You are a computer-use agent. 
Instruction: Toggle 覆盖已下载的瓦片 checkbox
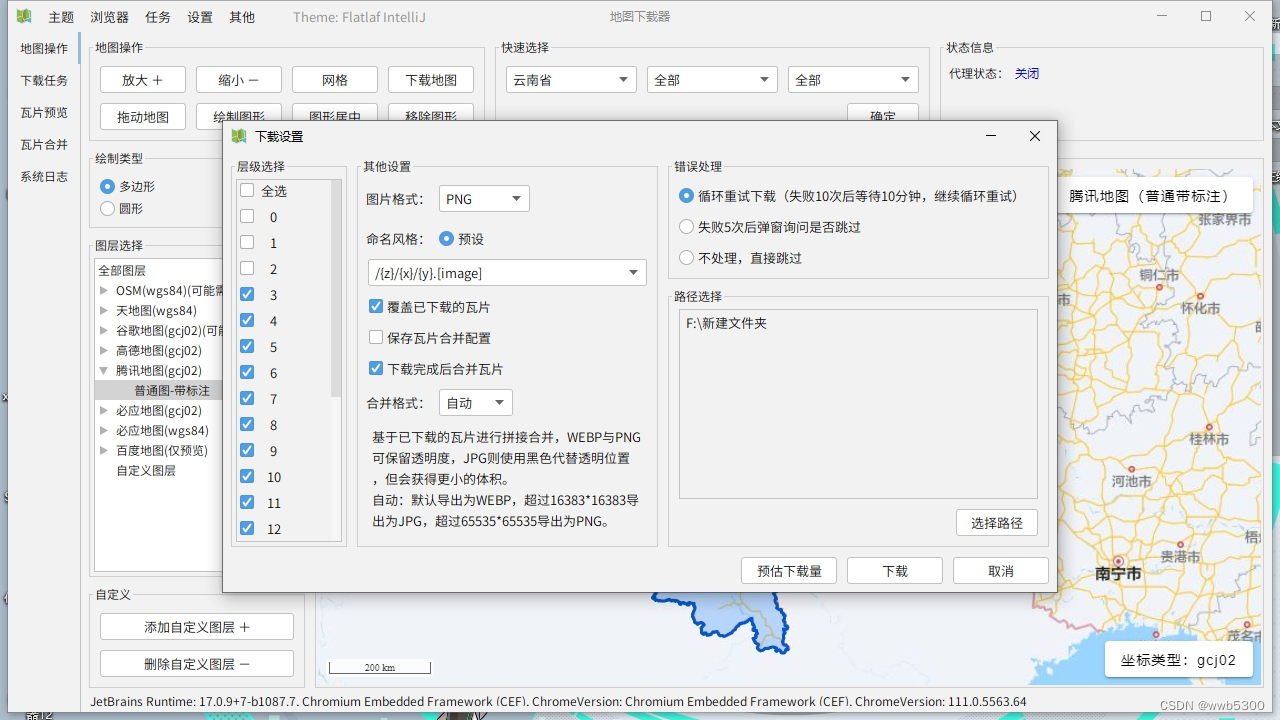376,306
